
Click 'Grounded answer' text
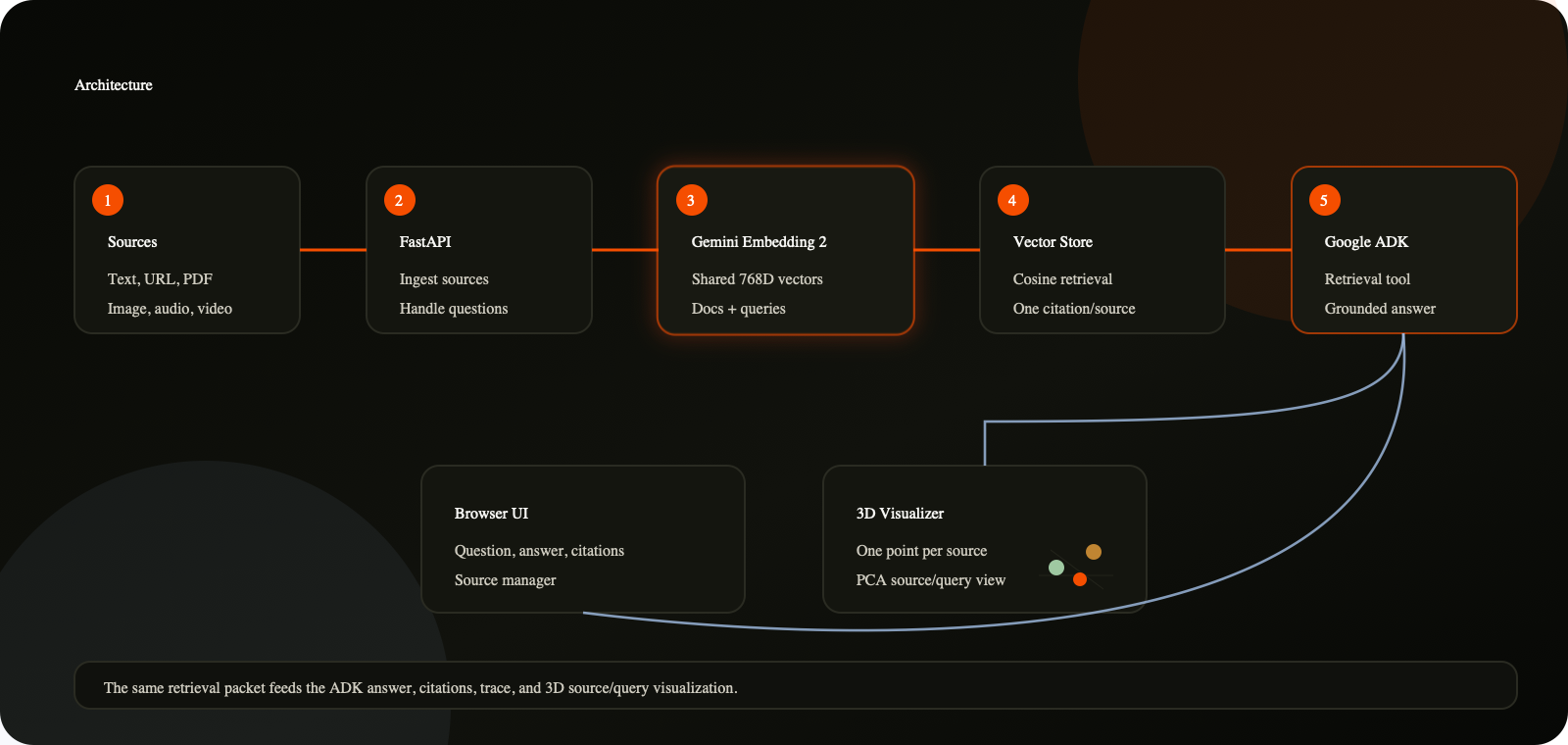(x=1380, y=309)
